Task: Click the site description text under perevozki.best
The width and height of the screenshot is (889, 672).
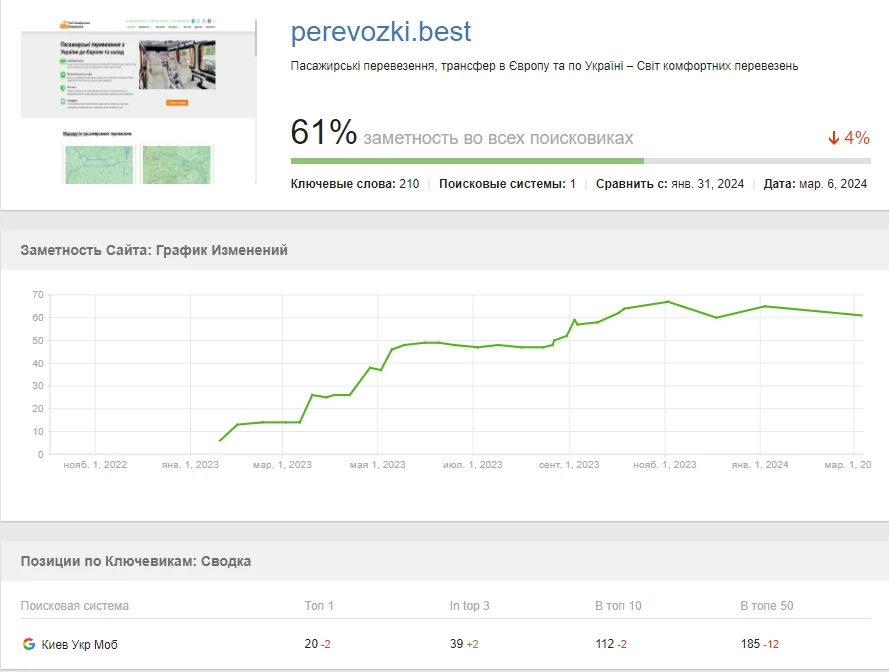Action: point(544,66)
